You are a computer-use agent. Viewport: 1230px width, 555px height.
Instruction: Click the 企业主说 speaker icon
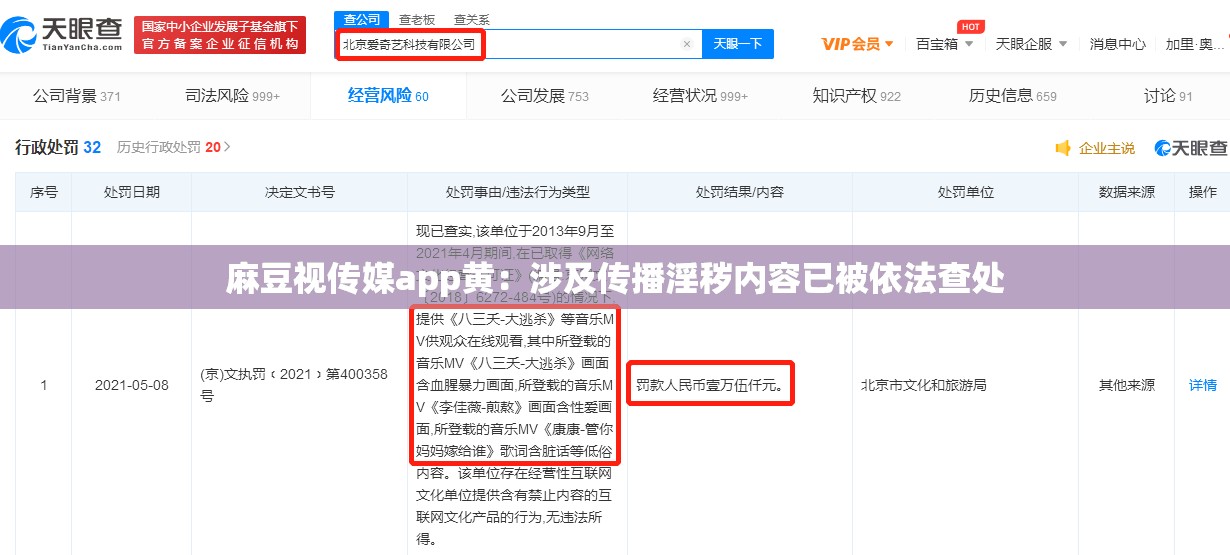1063,148
